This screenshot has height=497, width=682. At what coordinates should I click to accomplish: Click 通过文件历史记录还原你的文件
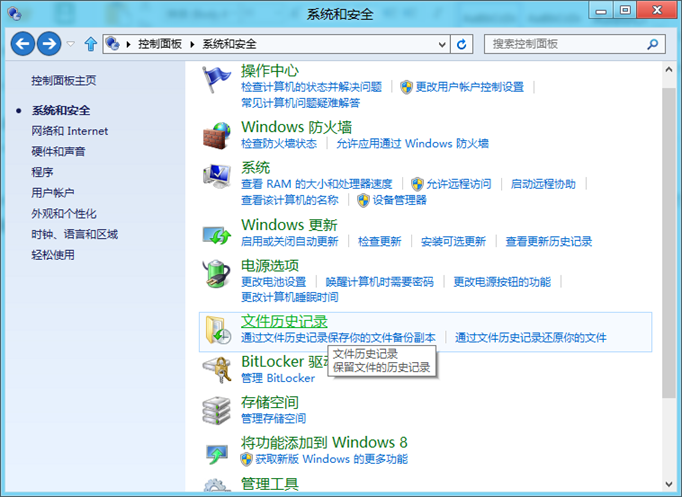click(531, 337)
